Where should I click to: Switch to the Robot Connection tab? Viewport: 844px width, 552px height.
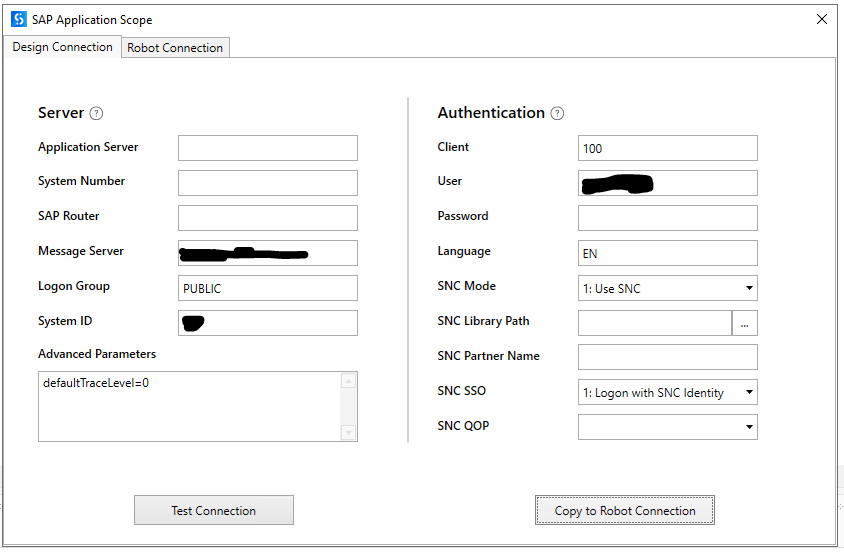pyautogui.click(x=175, y=48)
